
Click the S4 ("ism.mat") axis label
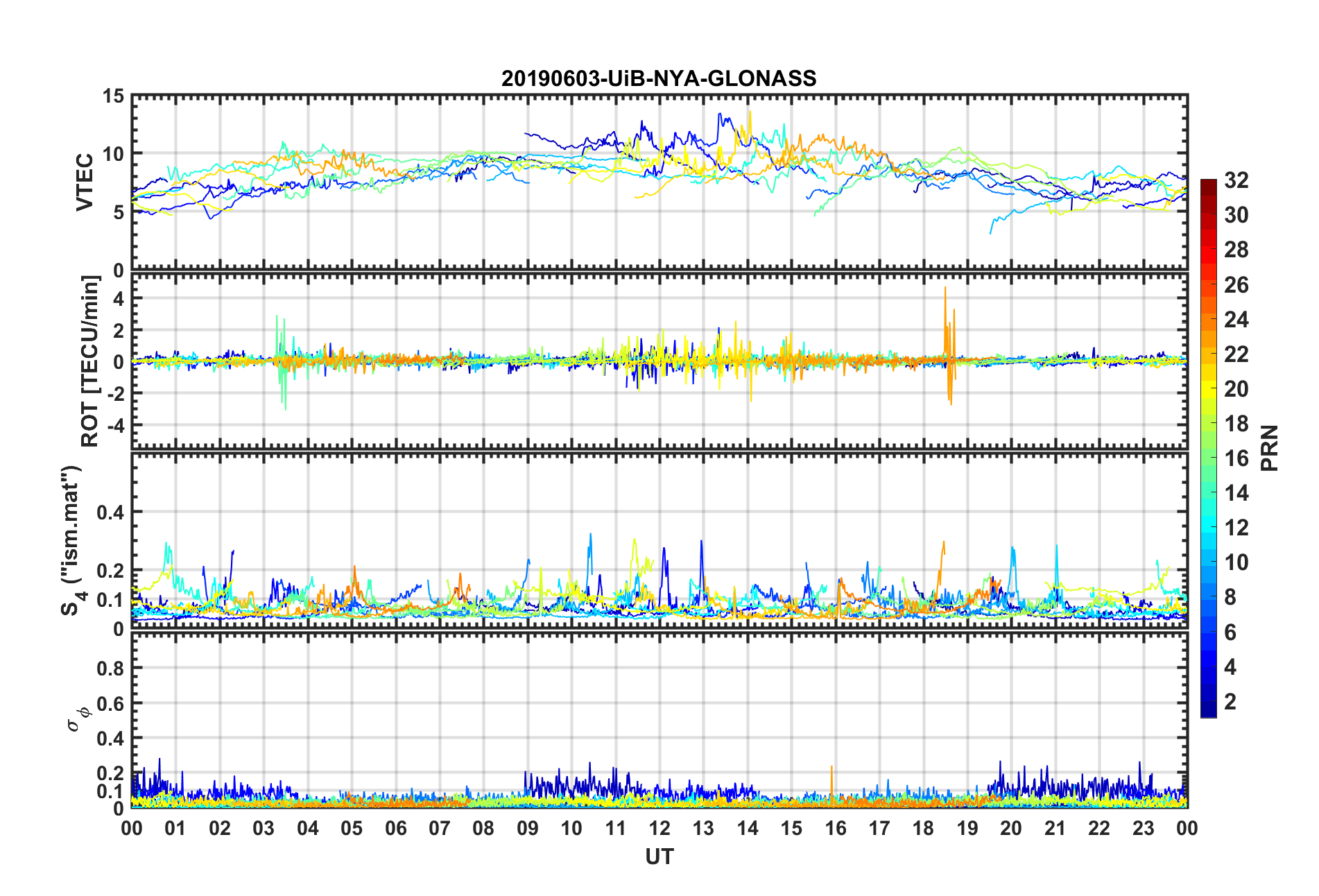[x=71, y=541]
